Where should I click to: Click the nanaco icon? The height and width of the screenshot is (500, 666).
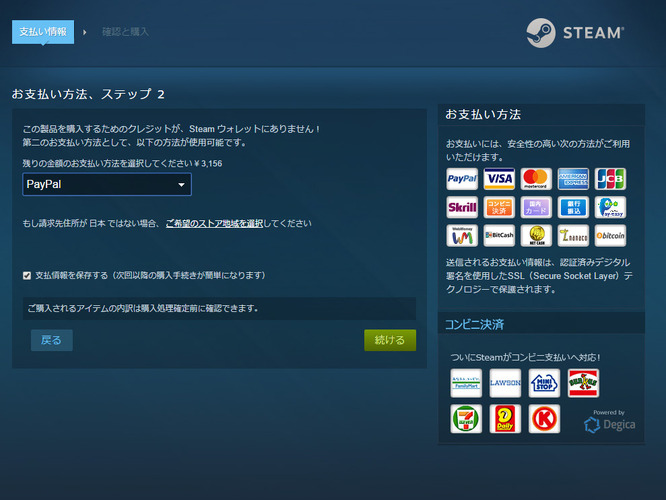573,236
